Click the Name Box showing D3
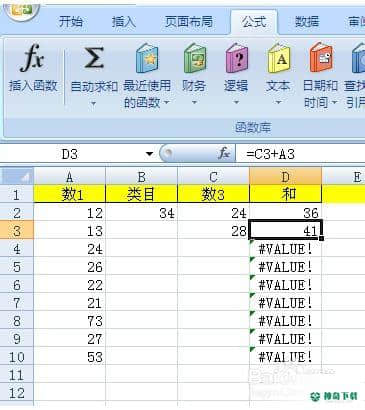This screenshot has width=365, height=410. pos(69,154)
